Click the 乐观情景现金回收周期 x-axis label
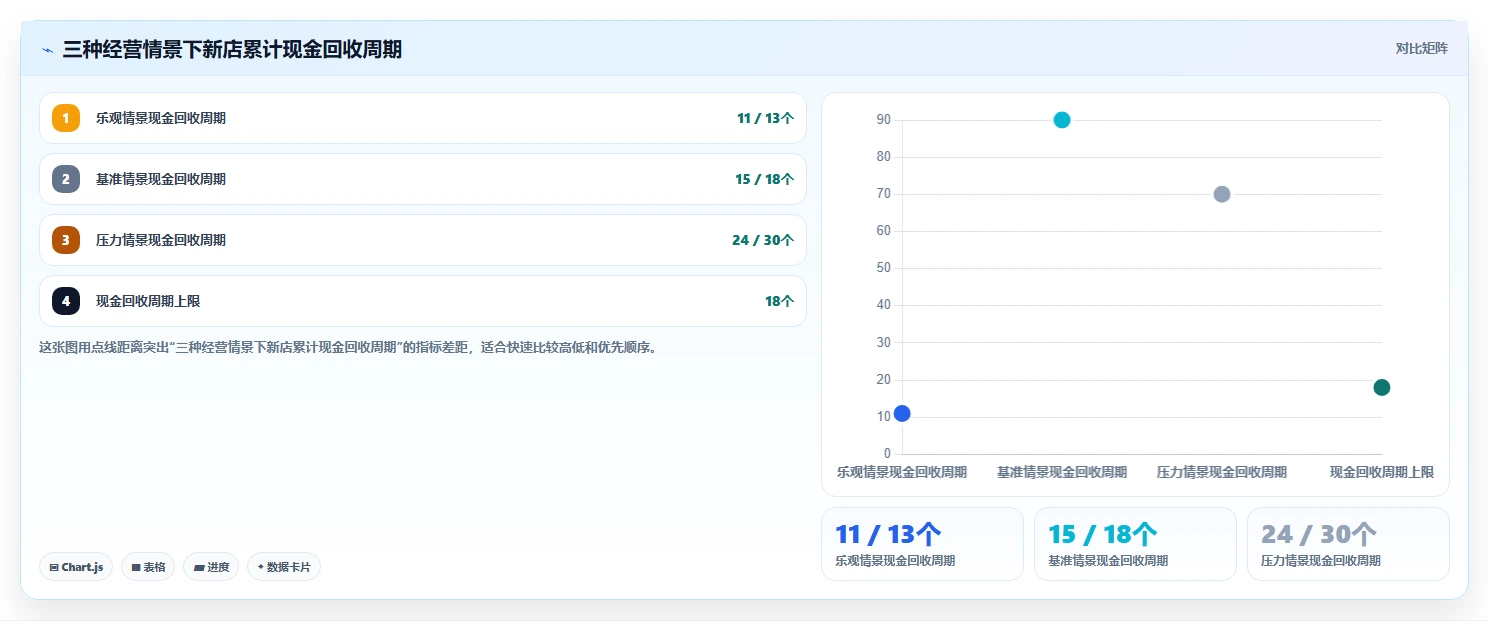Screen dimensions: 1489x621 click(x=902, y=472)
